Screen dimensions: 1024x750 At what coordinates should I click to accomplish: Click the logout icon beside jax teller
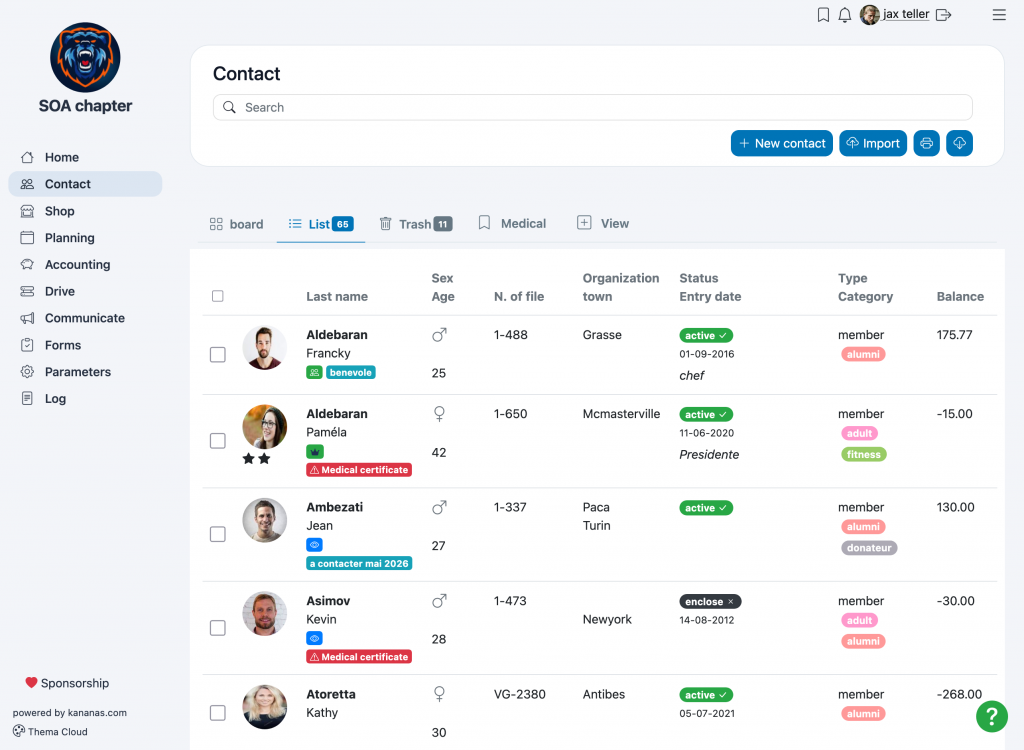tap(943, 14)
